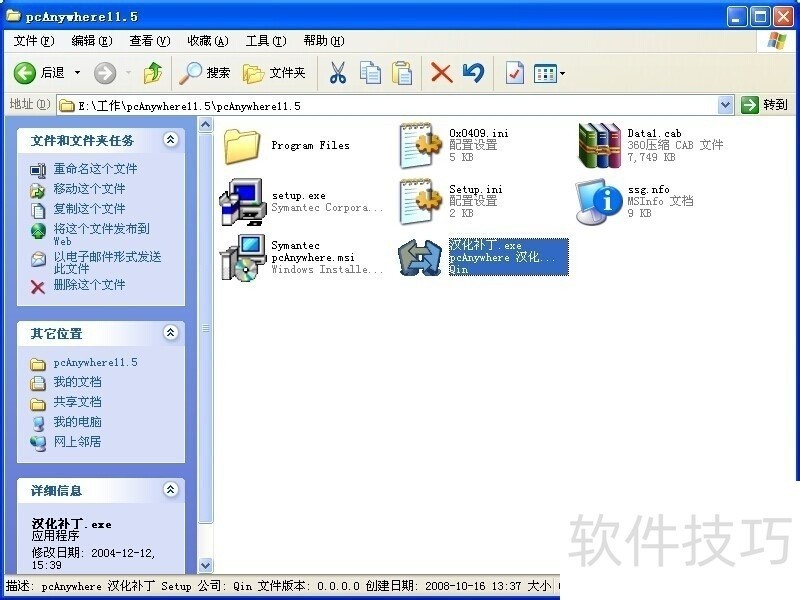Click the move file task icon
The image size is (800, 600).
tap(38, 190)
